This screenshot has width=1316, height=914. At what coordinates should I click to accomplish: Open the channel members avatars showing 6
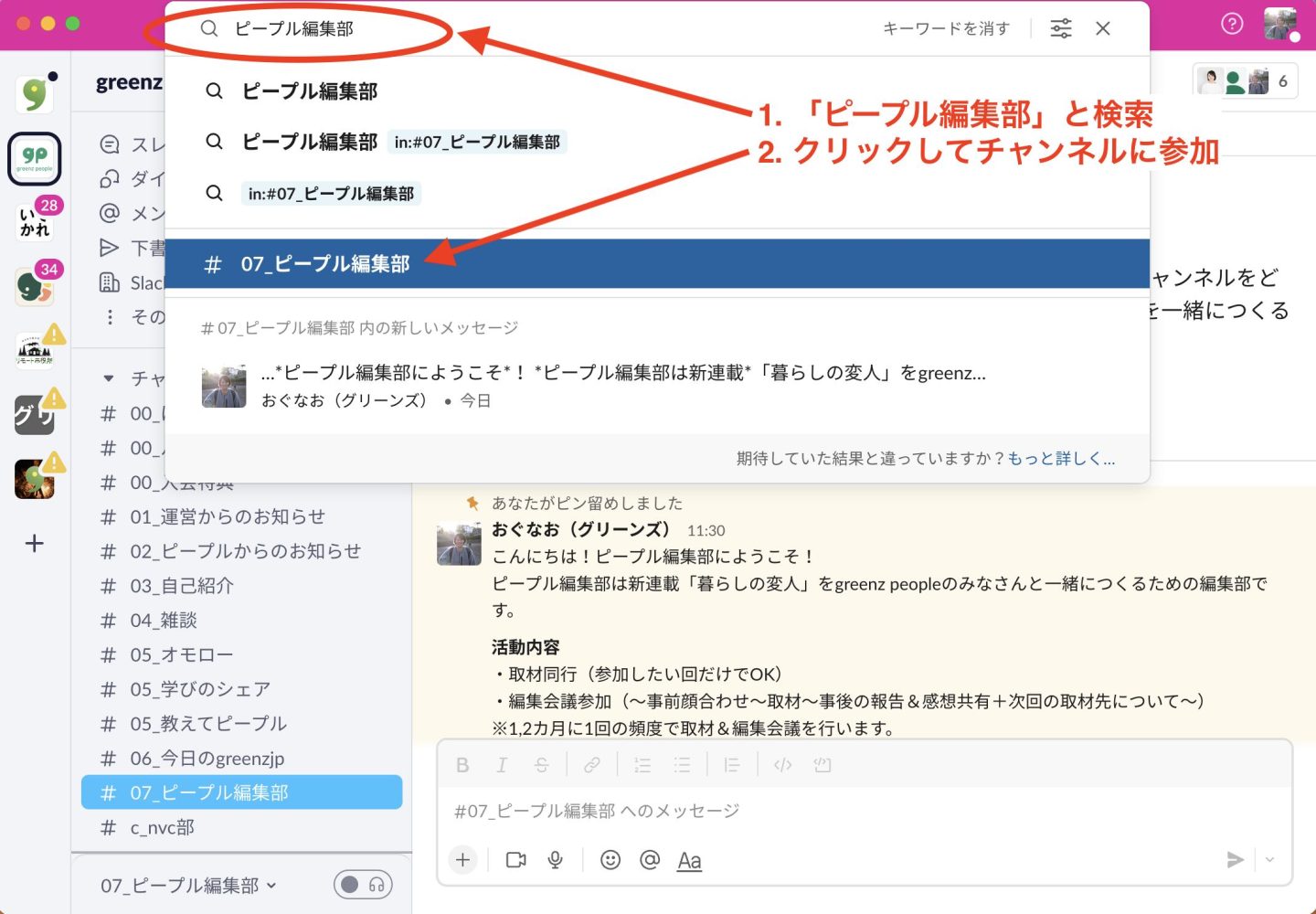tap(1245, 81)
